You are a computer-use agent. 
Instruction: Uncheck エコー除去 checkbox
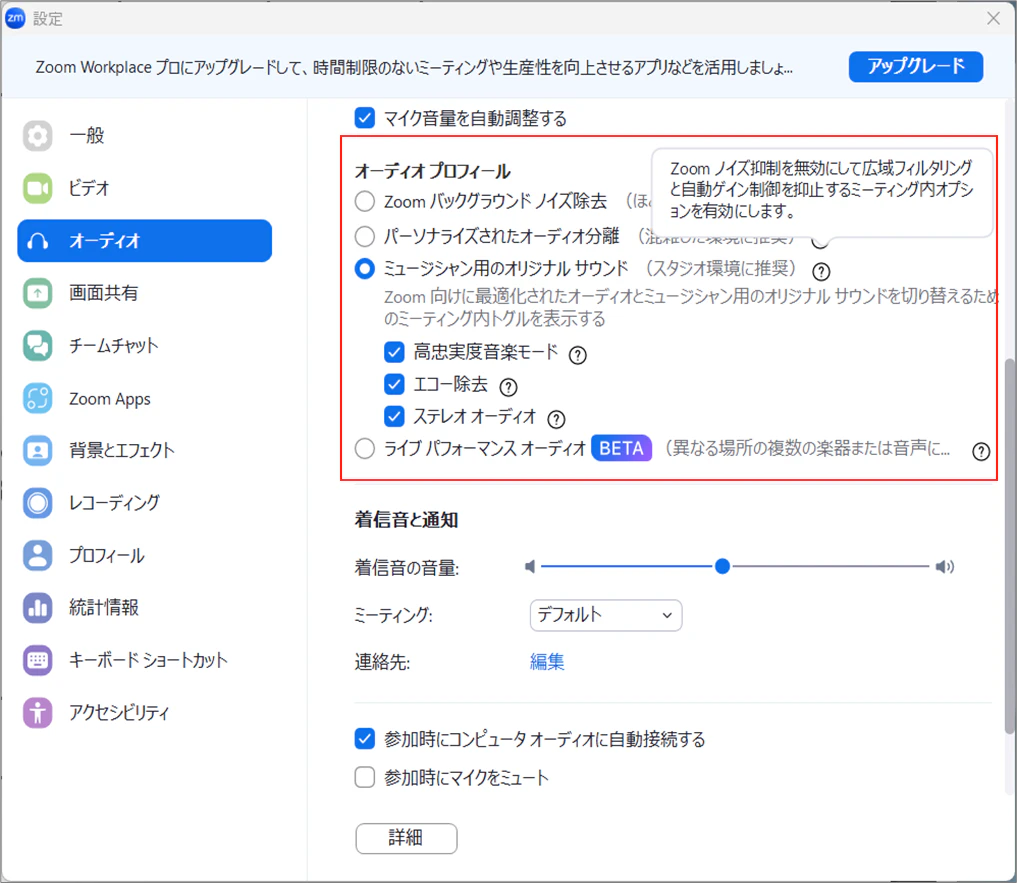pyautogui.click(x=394, y=384)
